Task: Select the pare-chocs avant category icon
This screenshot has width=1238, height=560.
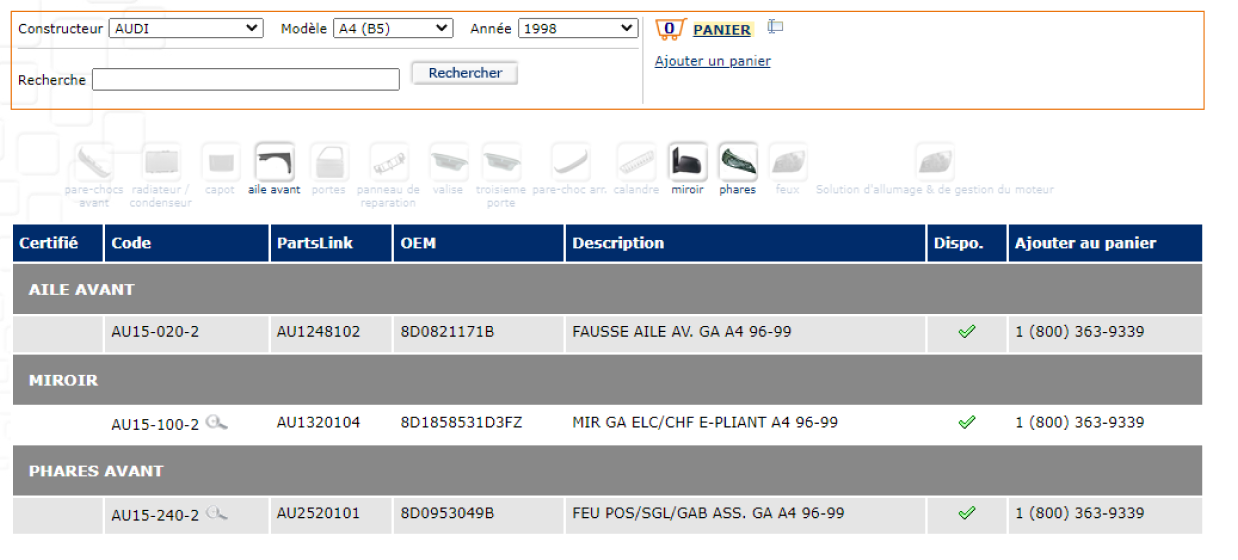Action: [94, 162]
